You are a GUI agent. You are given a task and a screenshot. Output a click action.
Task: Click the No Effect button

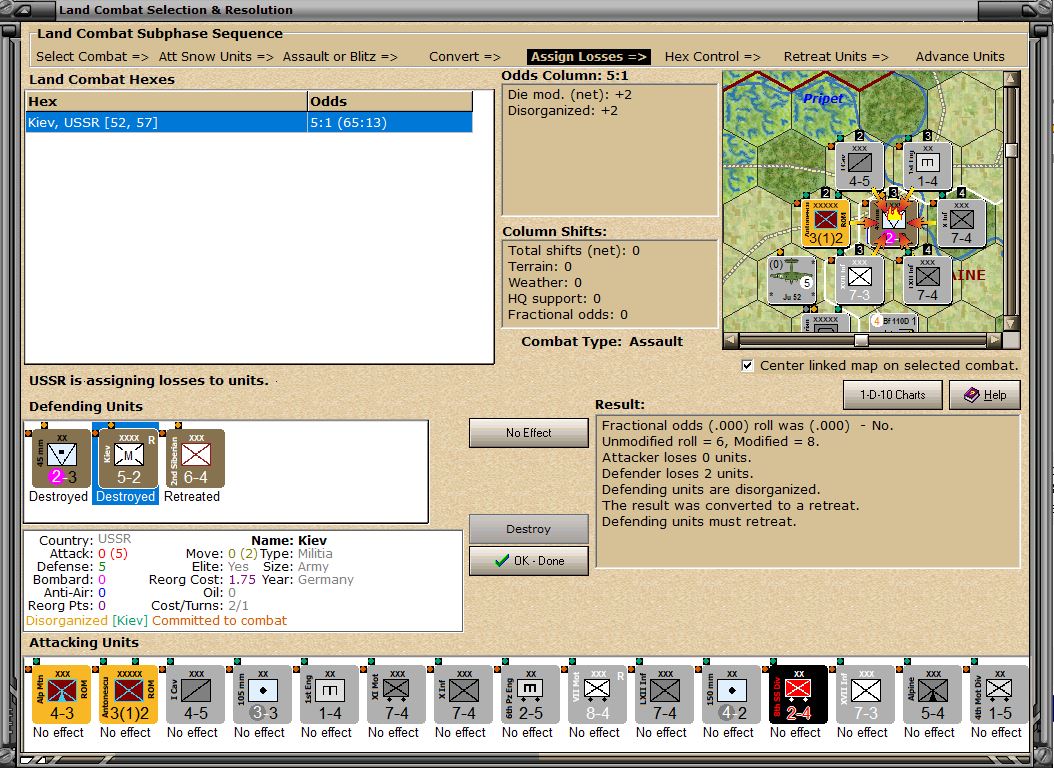pyautogui.click(x=528, y=433)
